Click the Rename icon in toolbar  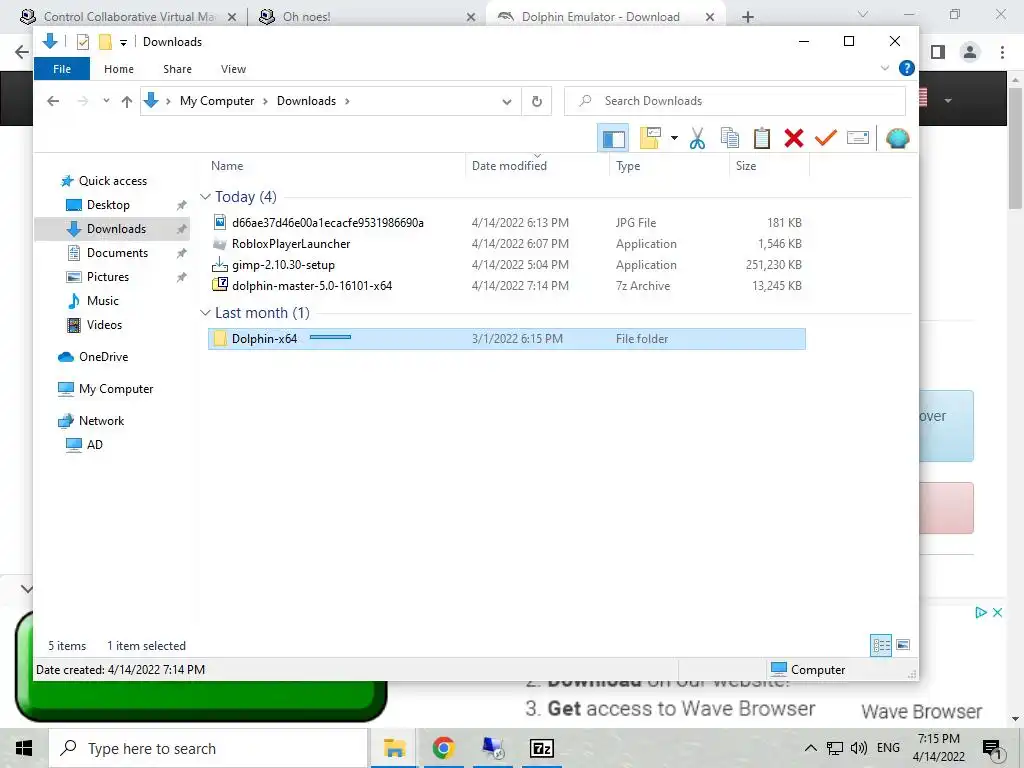pyautogui.click(x=857, y=138)
